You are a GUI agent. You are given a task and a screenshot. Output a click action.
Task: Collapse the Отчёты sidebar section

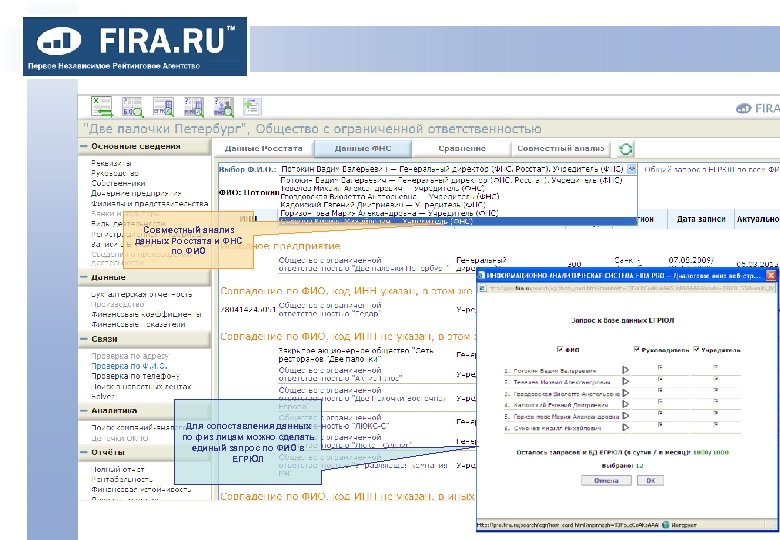[84, 452]
